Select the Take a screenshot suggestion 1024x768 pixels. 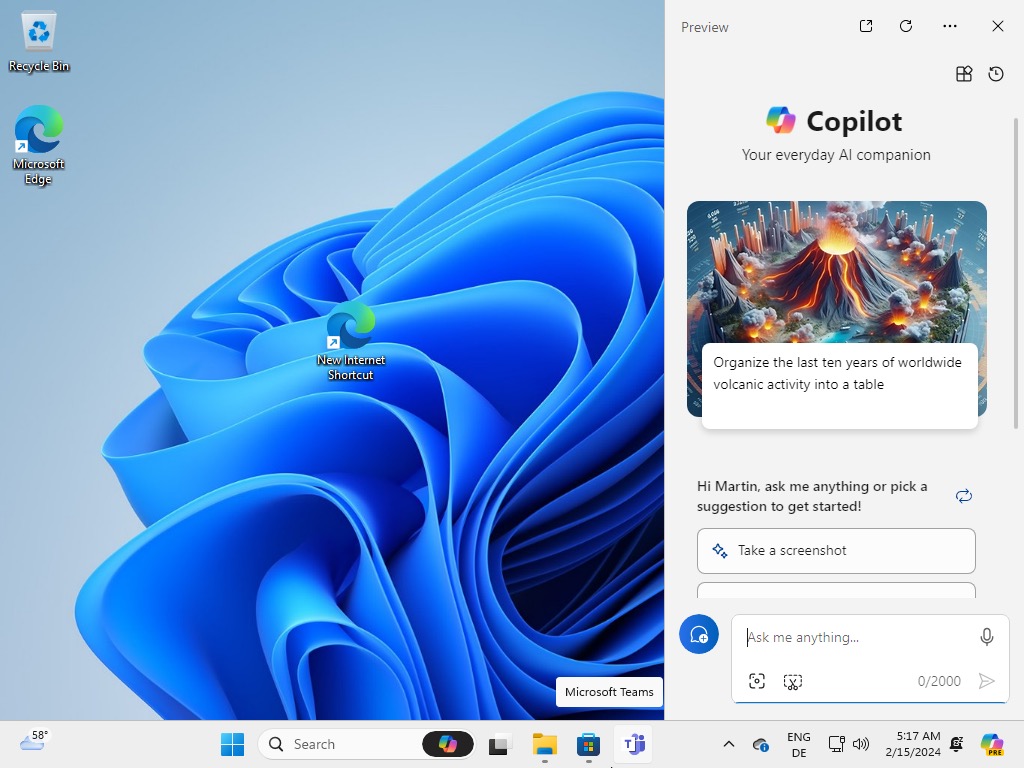pyautogui.click(x=836, y=551)
